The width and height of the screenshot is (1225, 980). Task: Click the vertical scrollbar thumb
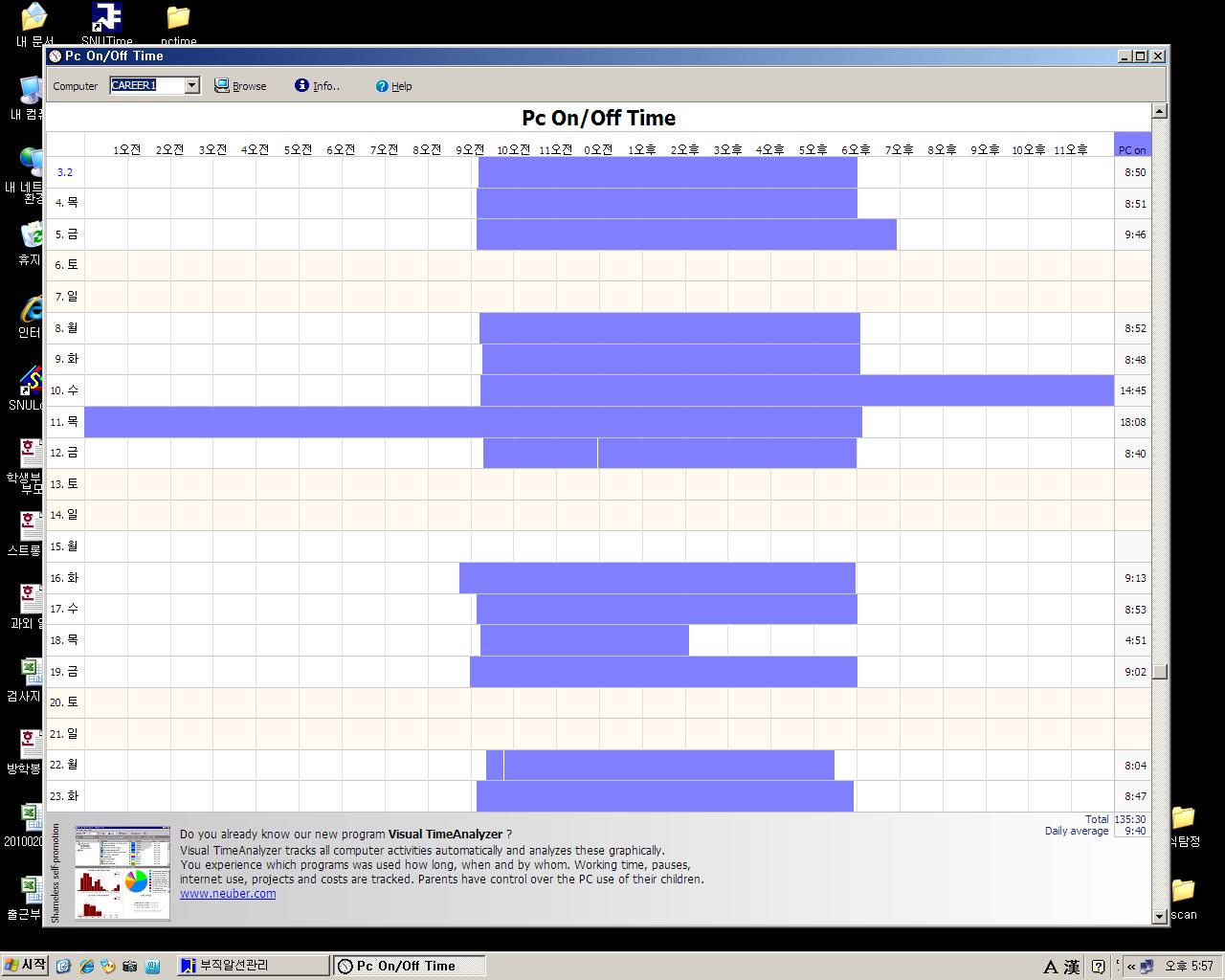click(1160, 672)
